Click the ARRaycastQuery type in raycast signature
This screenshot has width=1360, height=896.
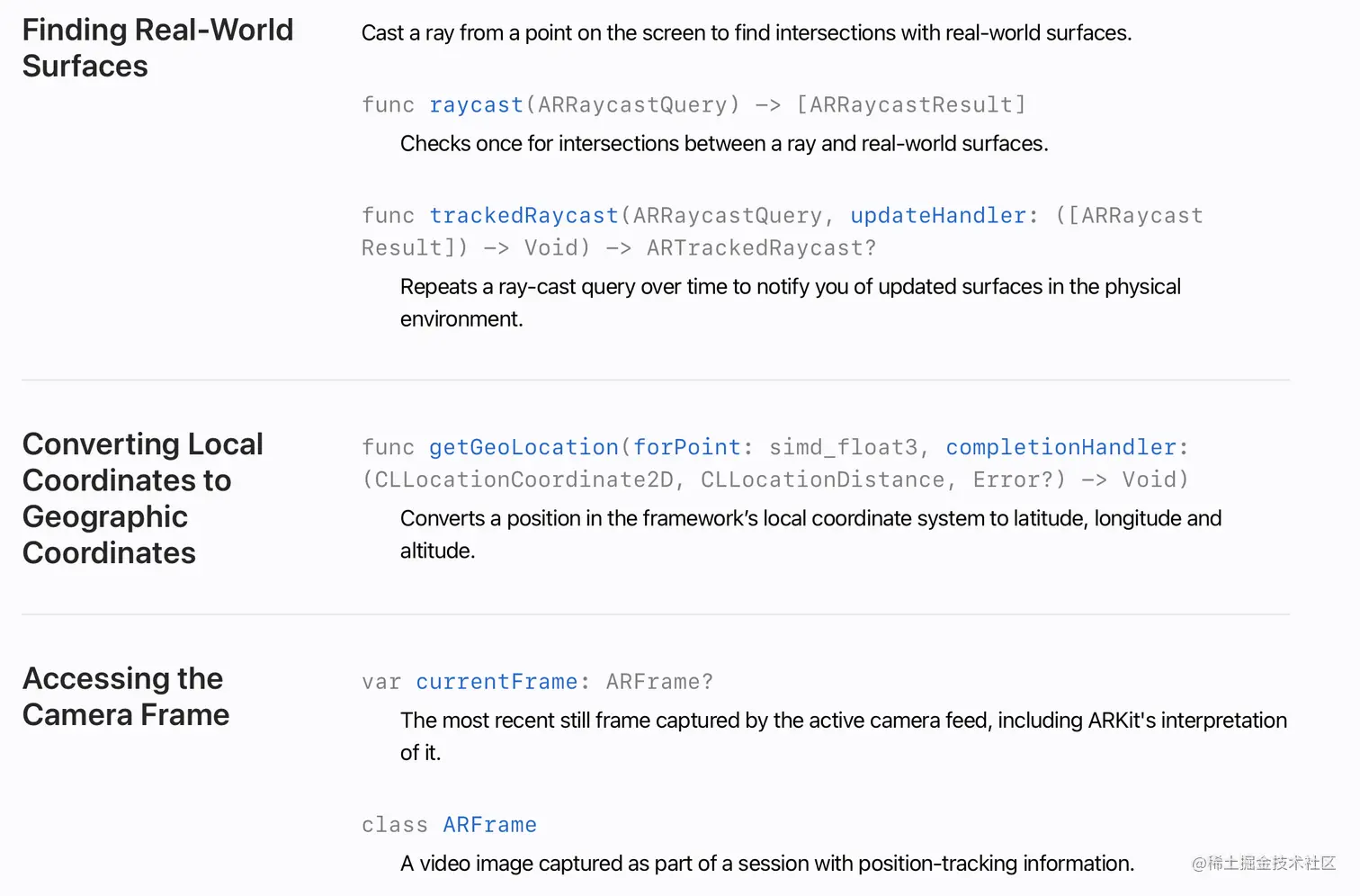632,105
